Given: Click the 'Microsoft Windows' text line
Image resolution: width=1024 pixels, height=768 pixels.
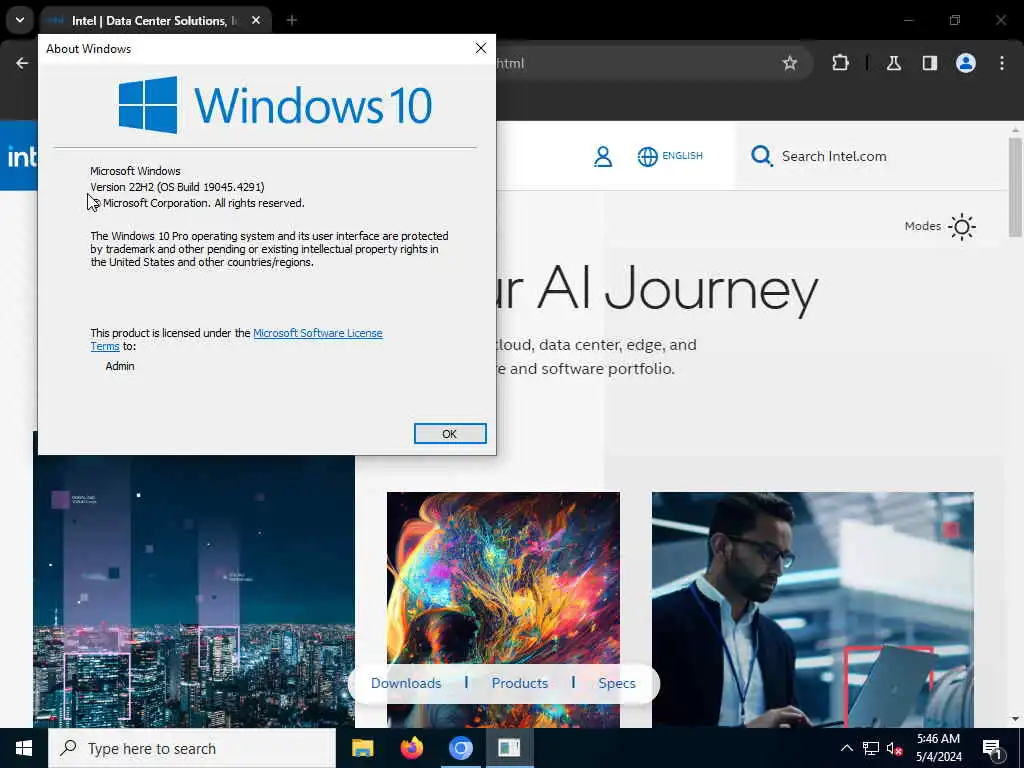Looking at the screenshot, I should click(x=135, y=171).
